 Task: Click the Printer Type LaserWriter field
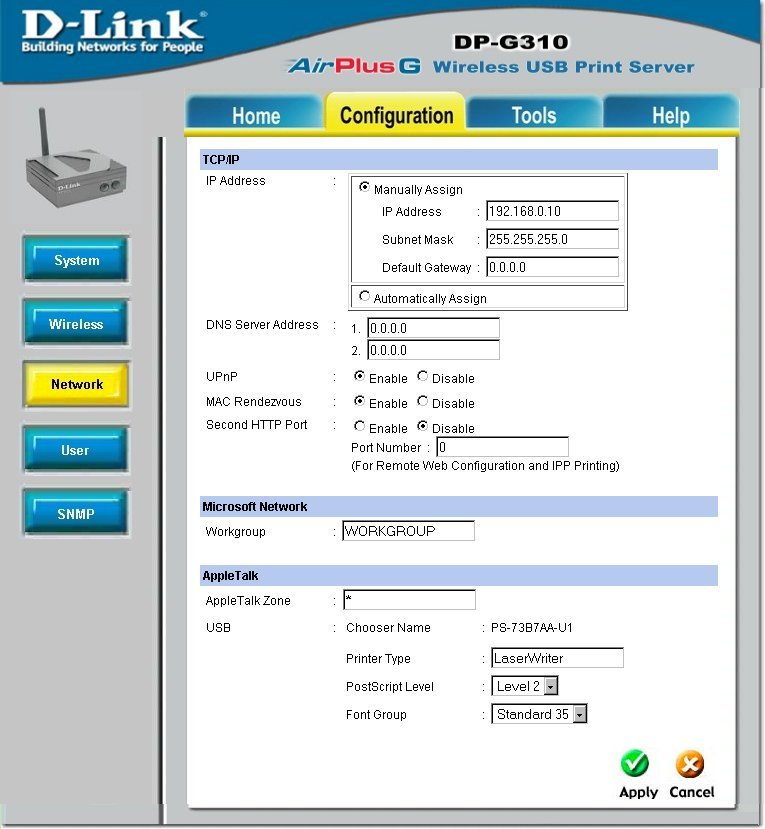click(x=557, y=658)
